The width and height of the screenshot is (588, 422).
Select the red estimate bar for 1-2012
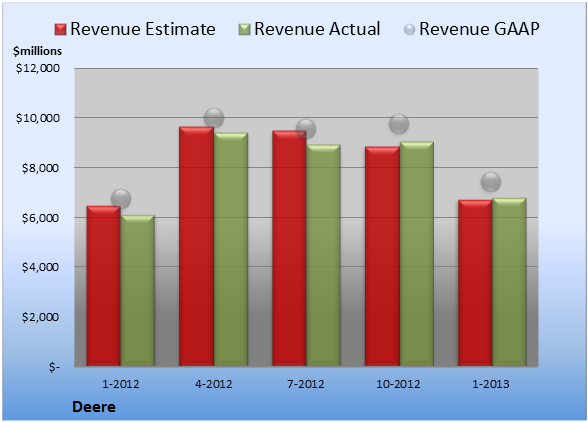104,286
